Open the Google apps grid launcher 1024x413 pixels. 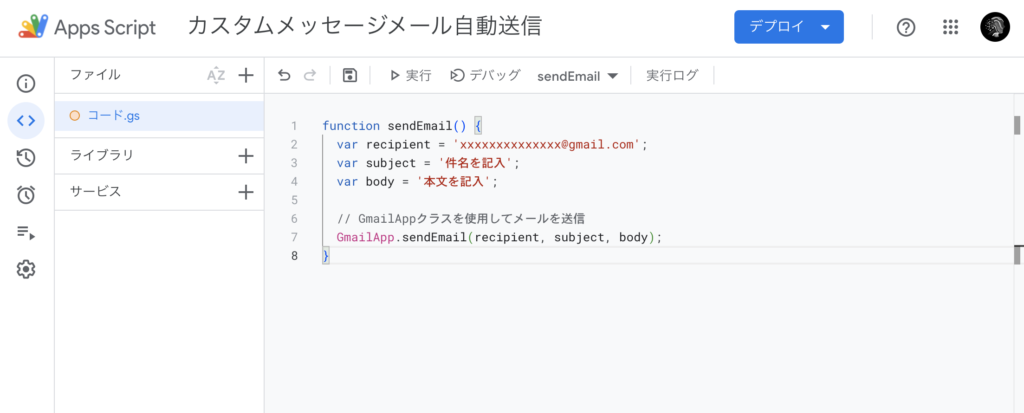950,27
